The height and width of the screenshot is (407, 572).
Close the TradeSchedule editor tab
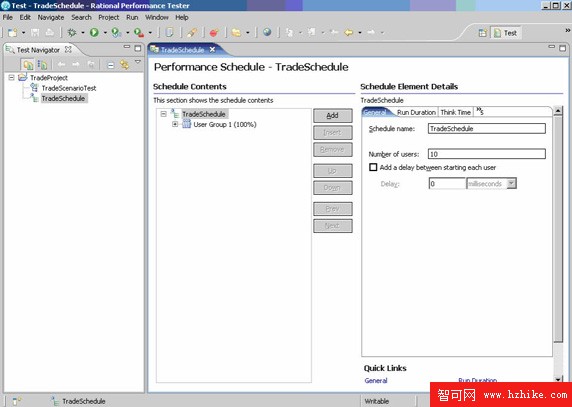pos(212,50)
